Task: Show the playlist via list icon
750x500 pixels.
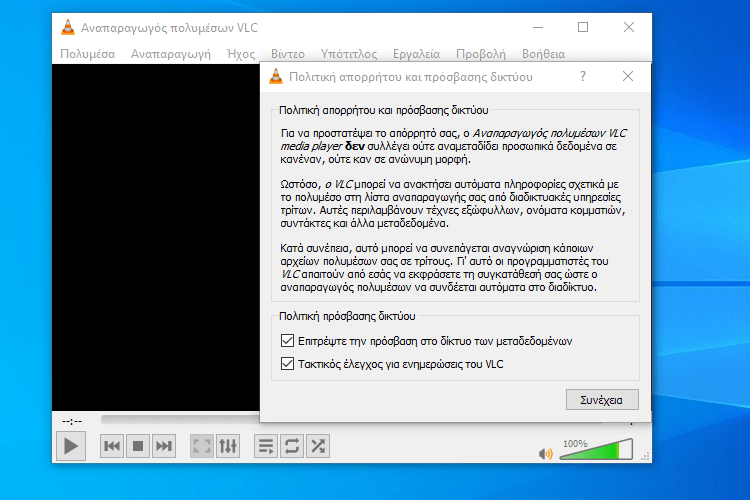Action: pyautogui.click(x=266, y=446)
